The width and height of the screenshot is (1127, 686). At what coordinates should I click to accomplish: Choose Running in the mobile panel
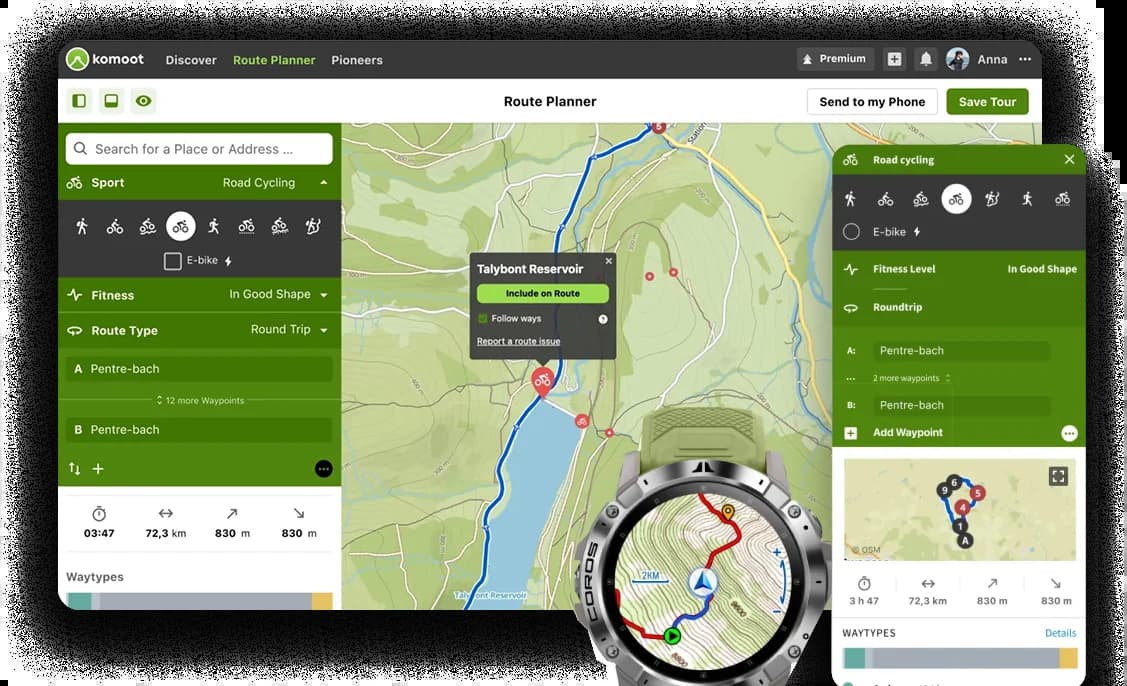[x=1027, y=198]
